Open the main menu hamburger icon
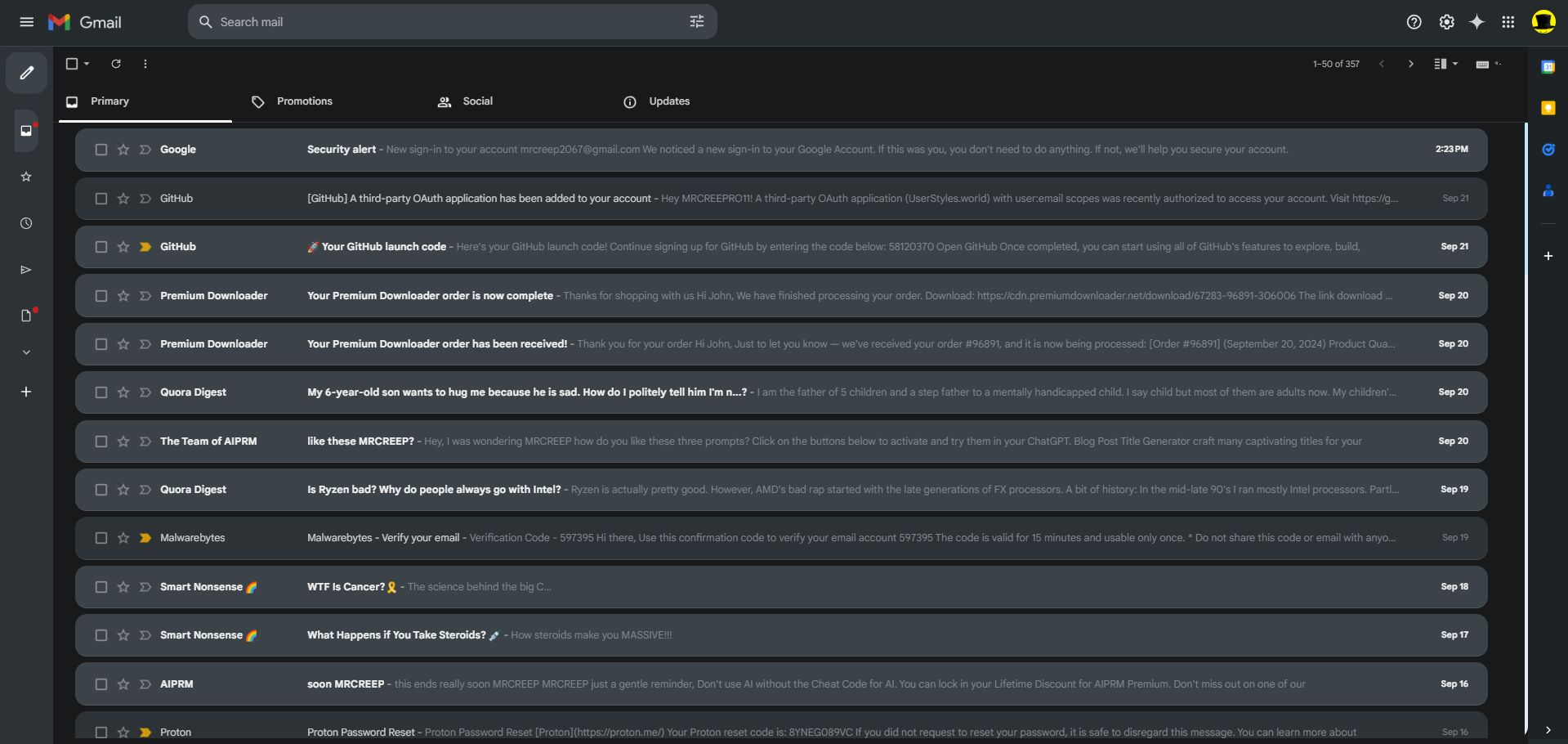 [x=27, y=22]
